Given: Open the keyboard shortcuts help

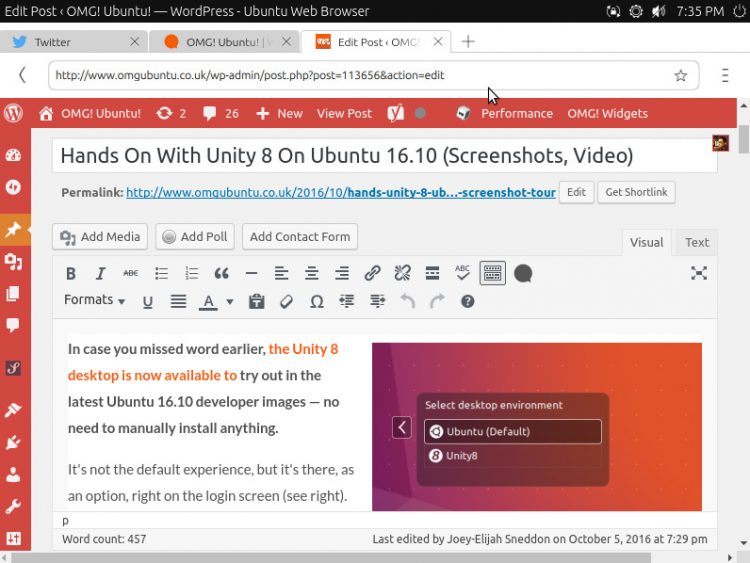Looking at the screenshot, I should [467, 301].
